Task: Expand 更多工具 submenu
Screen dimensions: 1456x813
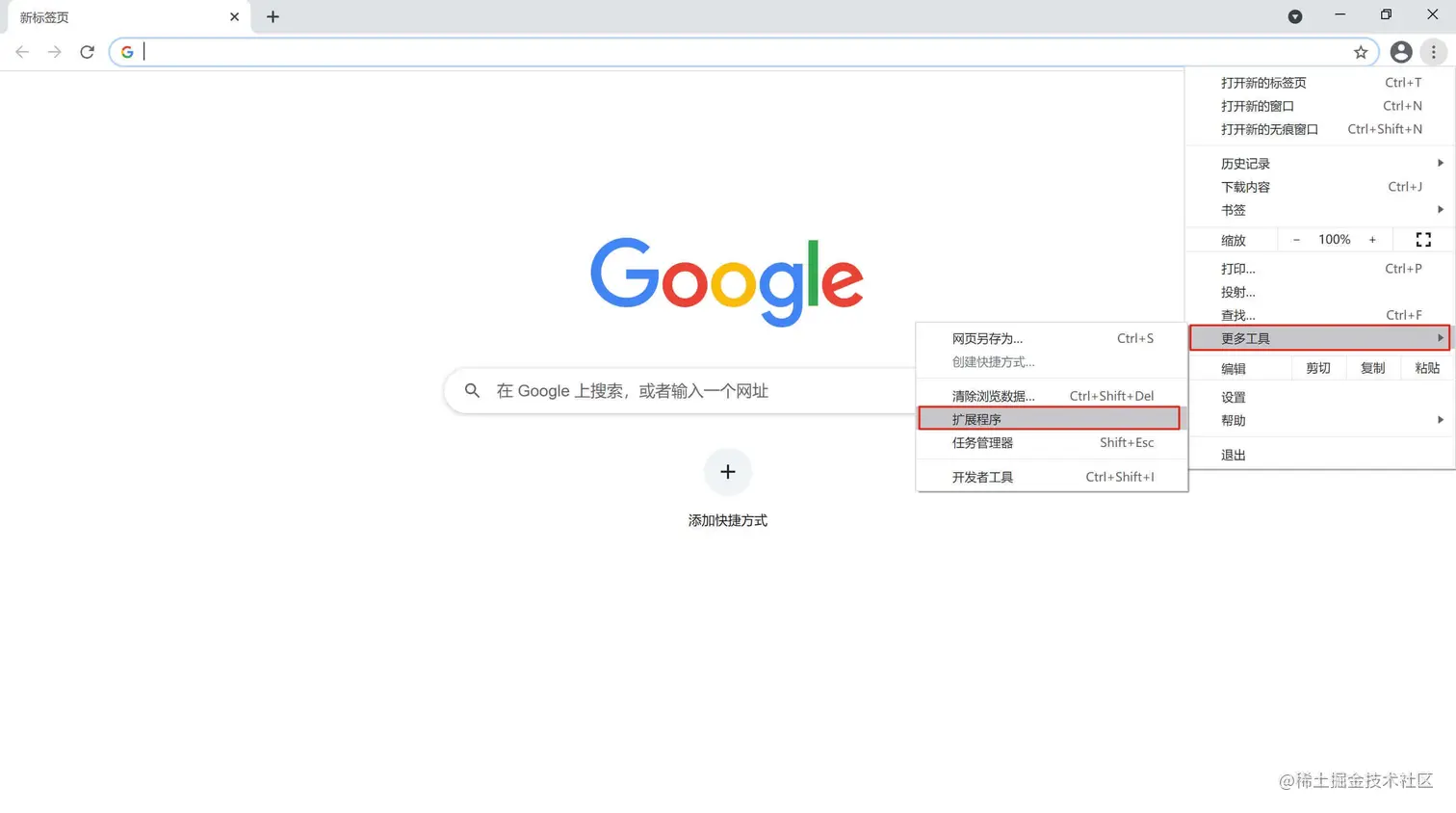Action: point(1320,338)
